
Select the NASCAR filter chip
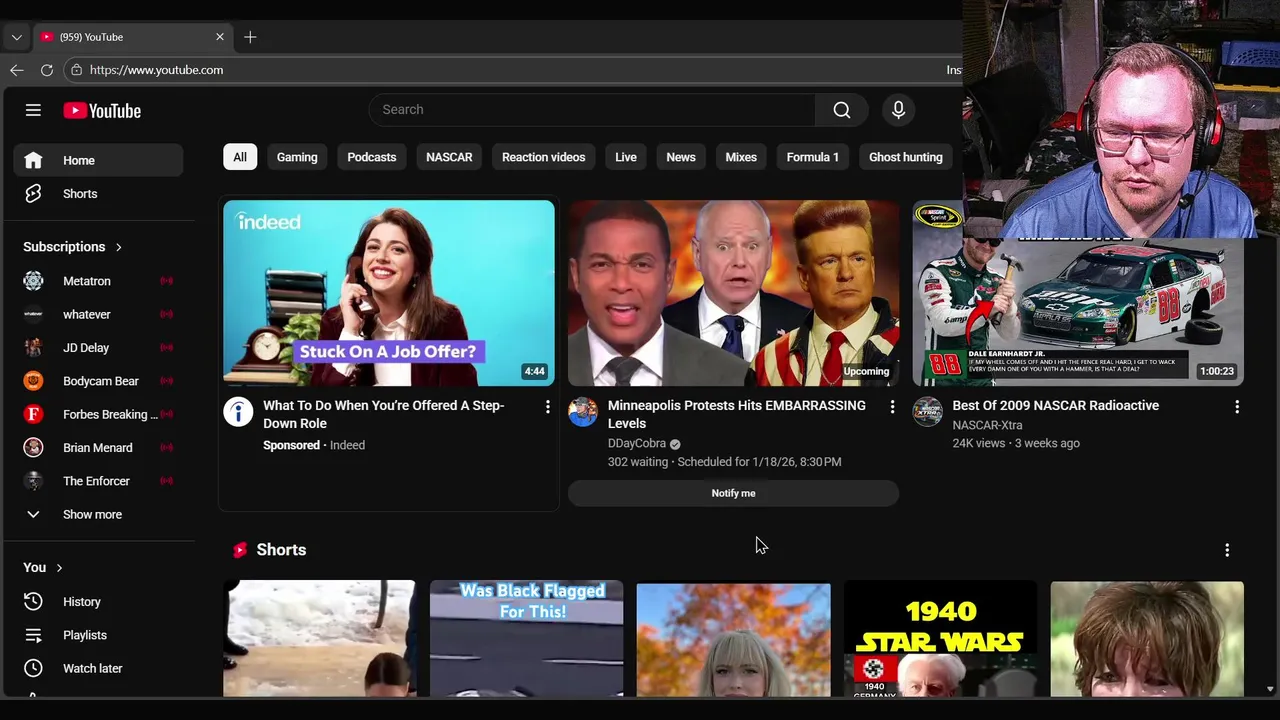tap(449, 157)
